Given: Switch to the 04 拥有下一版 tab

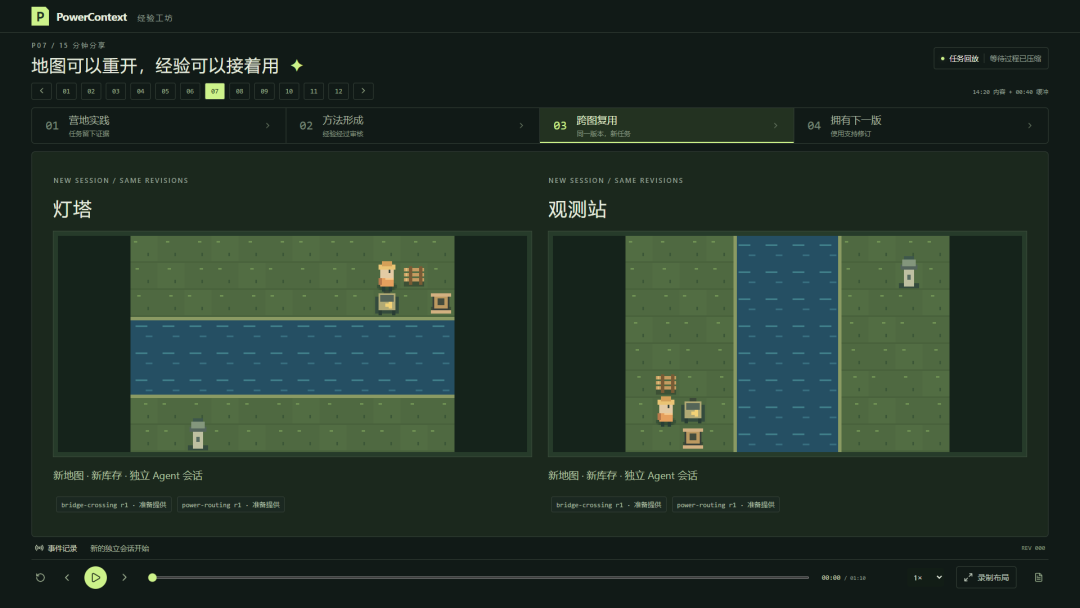Looking at the screenshot, I should (921, 125).
